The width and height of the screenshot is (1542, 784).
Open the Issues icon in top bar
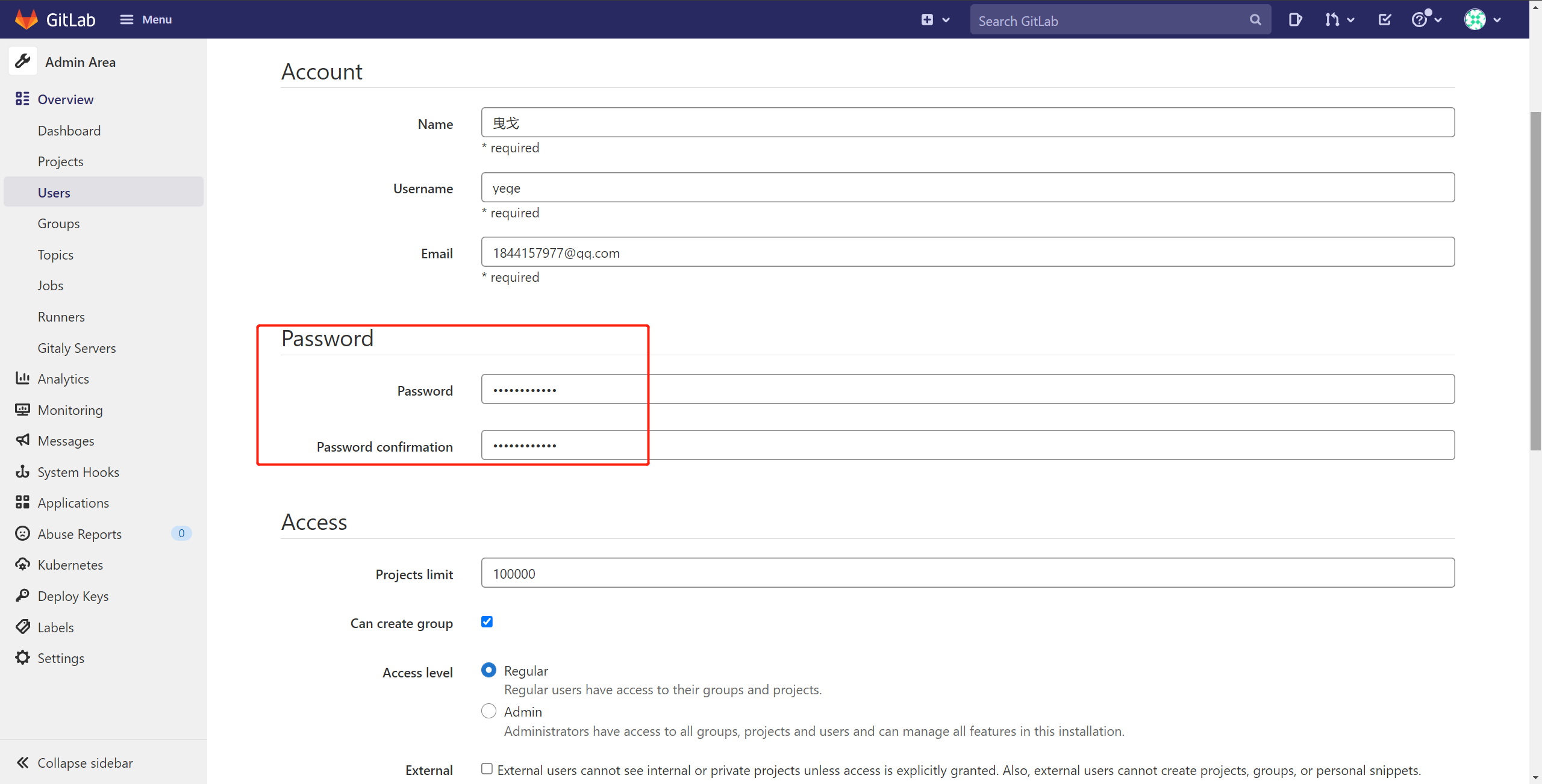pyautogui.click(x=1294, y=20)
